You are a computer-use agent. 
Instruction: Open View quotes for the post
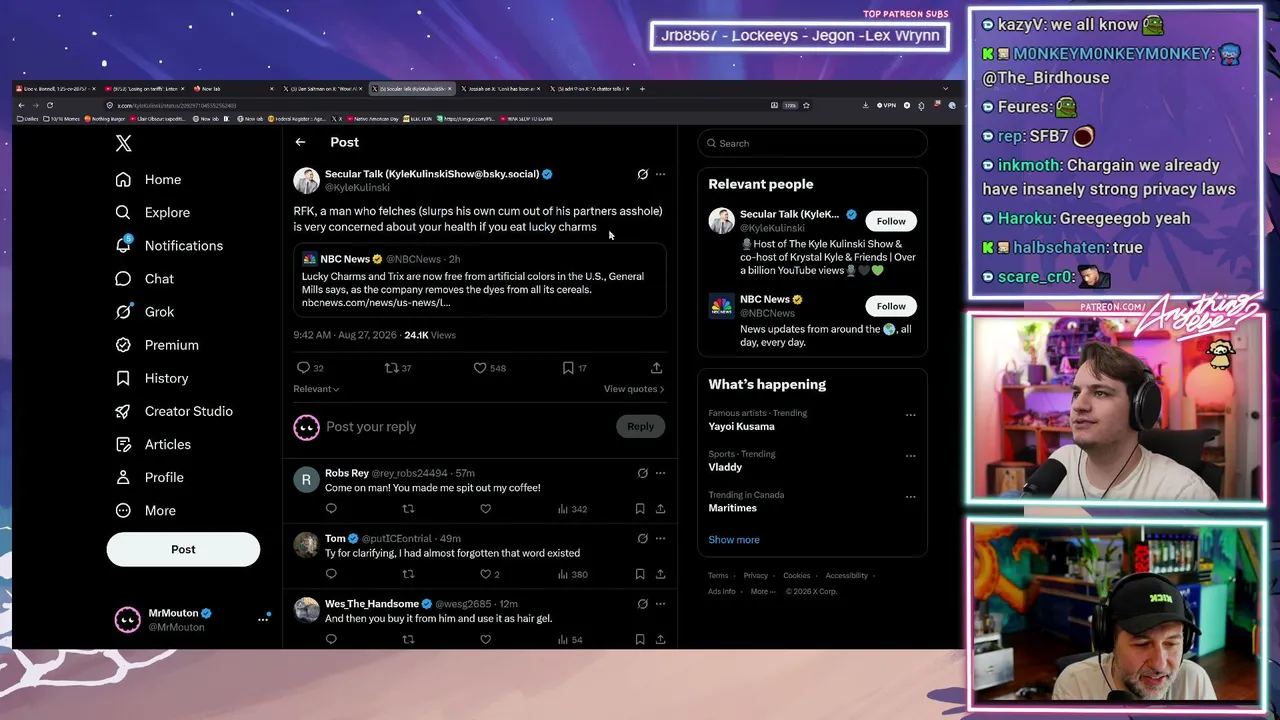click(x=634, y=389)
